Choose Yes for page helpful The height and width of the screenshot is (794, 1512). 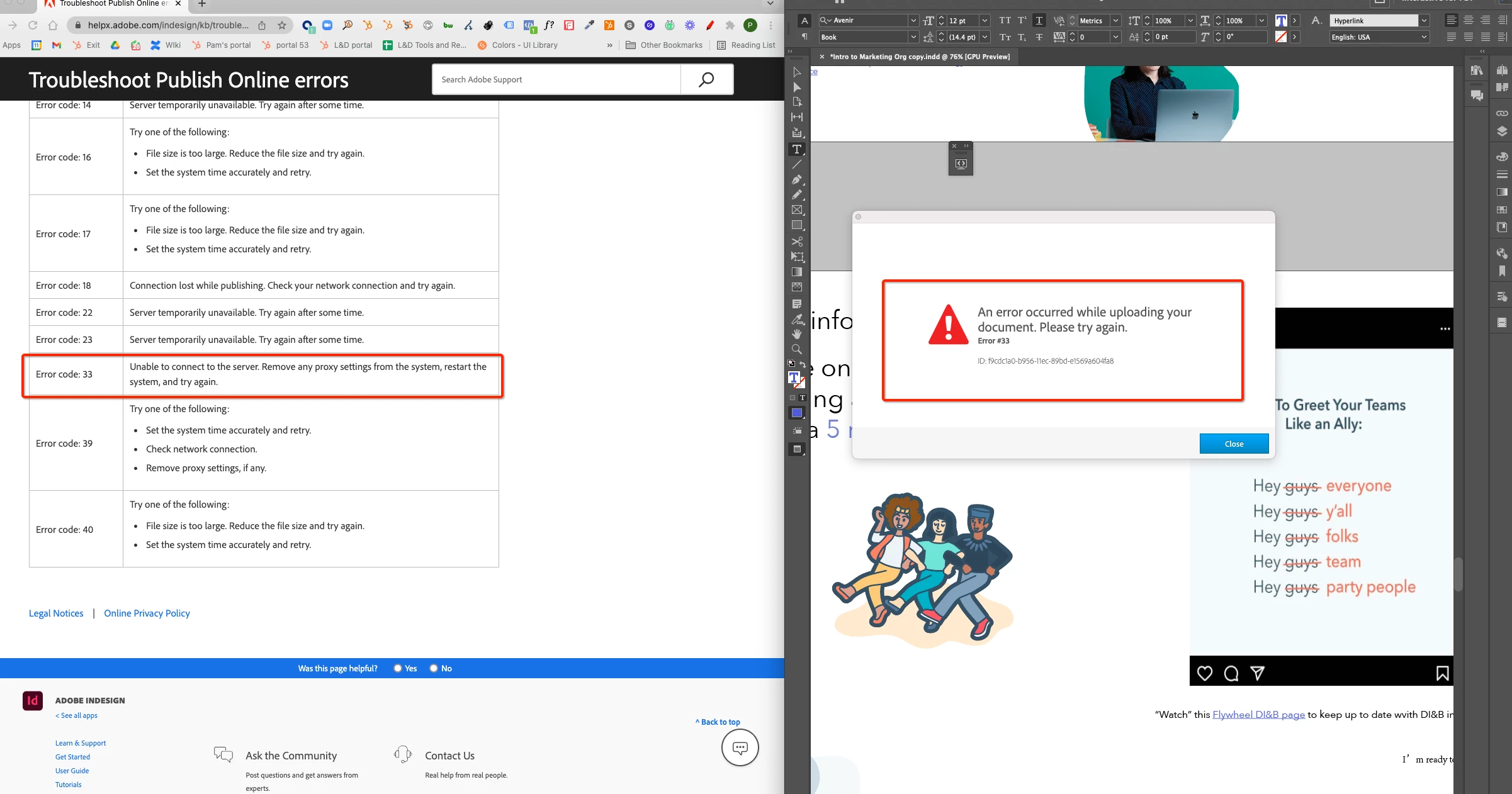click(398, 668)
